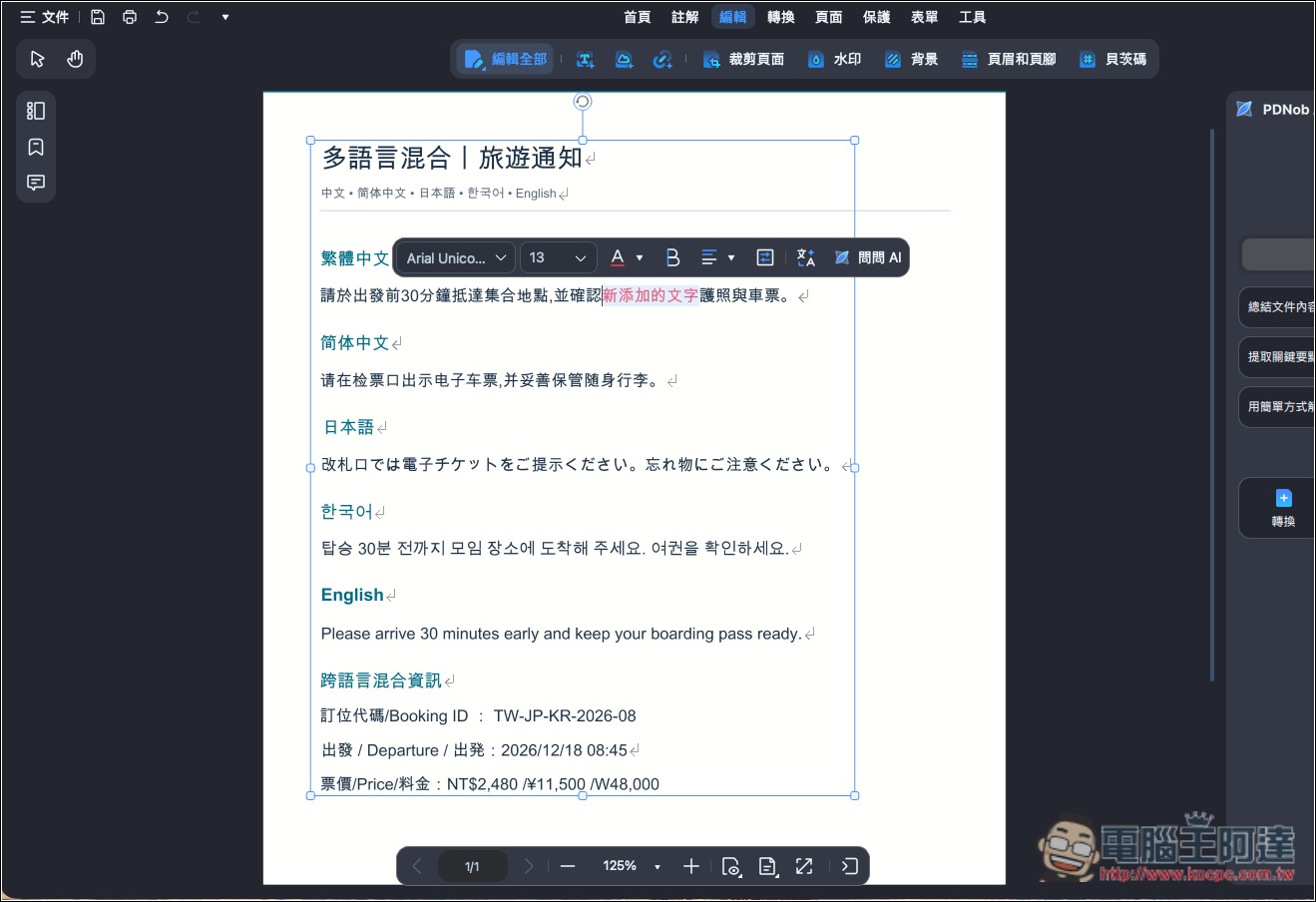
Task: Save the document with the floppy icon
Action: click(98, 17)
